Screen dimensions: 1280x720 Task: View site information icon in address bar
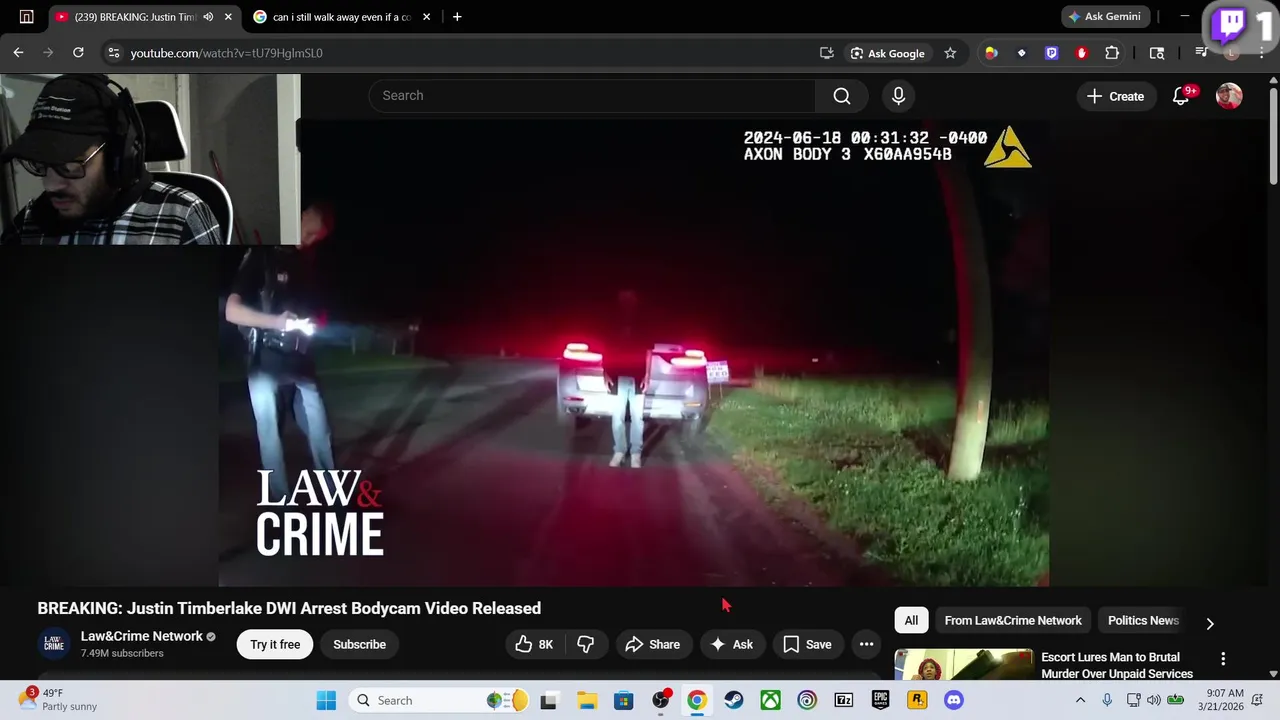coord(113,53)
